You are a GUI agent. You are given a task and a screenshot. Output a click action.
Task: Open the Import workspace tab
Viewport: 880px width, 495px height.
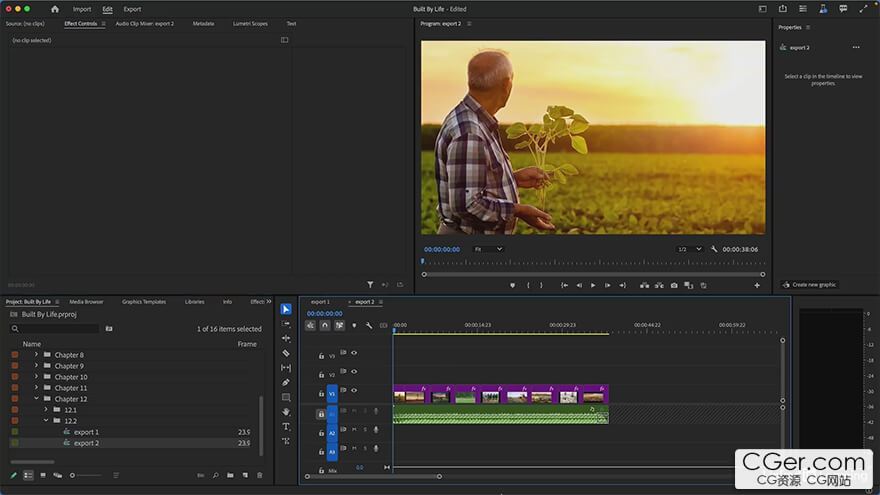pyautogui.click(x=82, y=9)
